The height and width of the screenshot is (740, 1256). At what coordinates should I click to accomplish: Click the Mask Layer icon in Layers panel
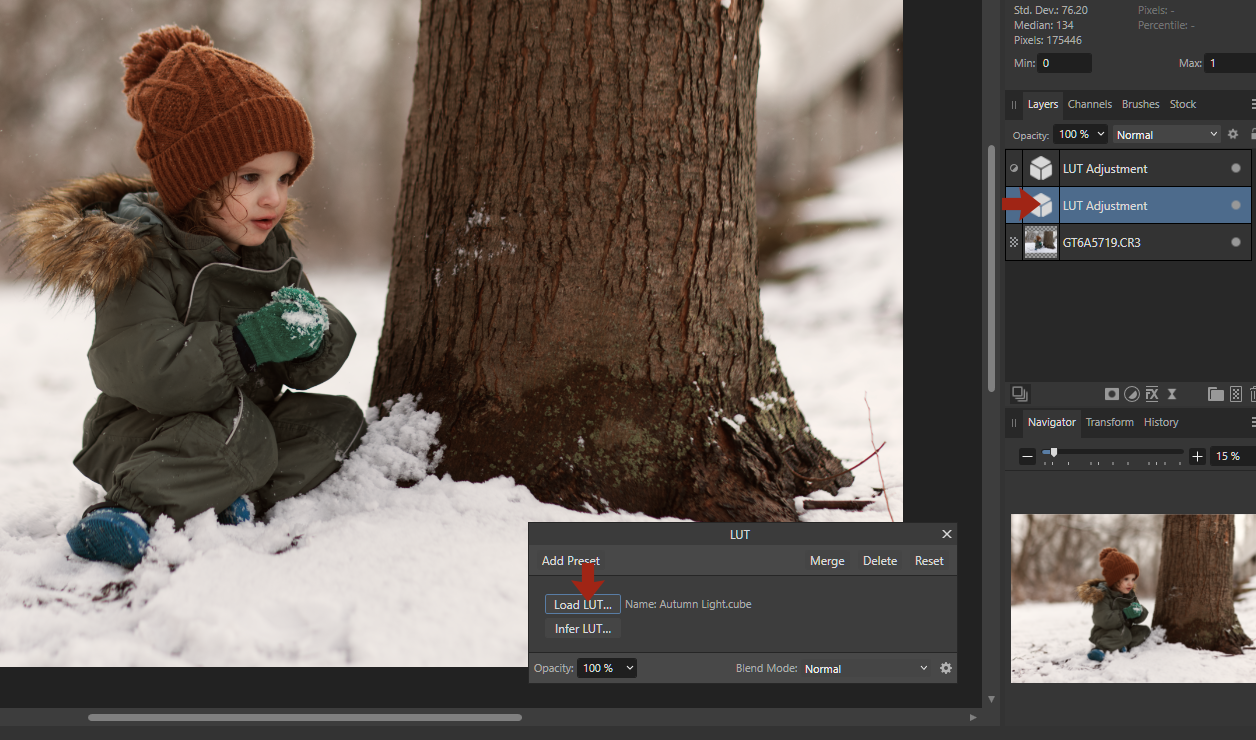(x=1111, y=394)
